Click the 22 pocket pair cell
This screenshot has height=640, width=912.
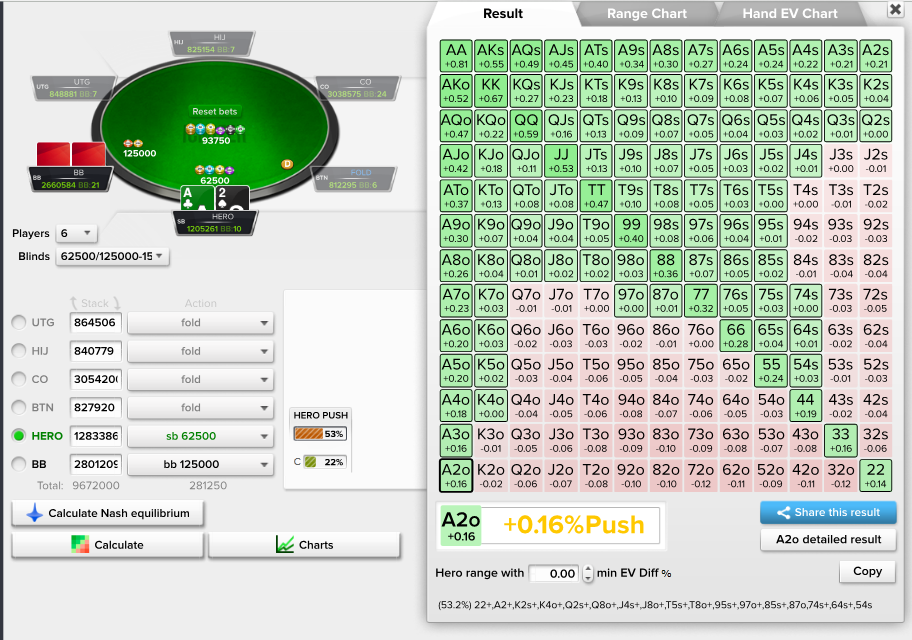click(875, 475)
